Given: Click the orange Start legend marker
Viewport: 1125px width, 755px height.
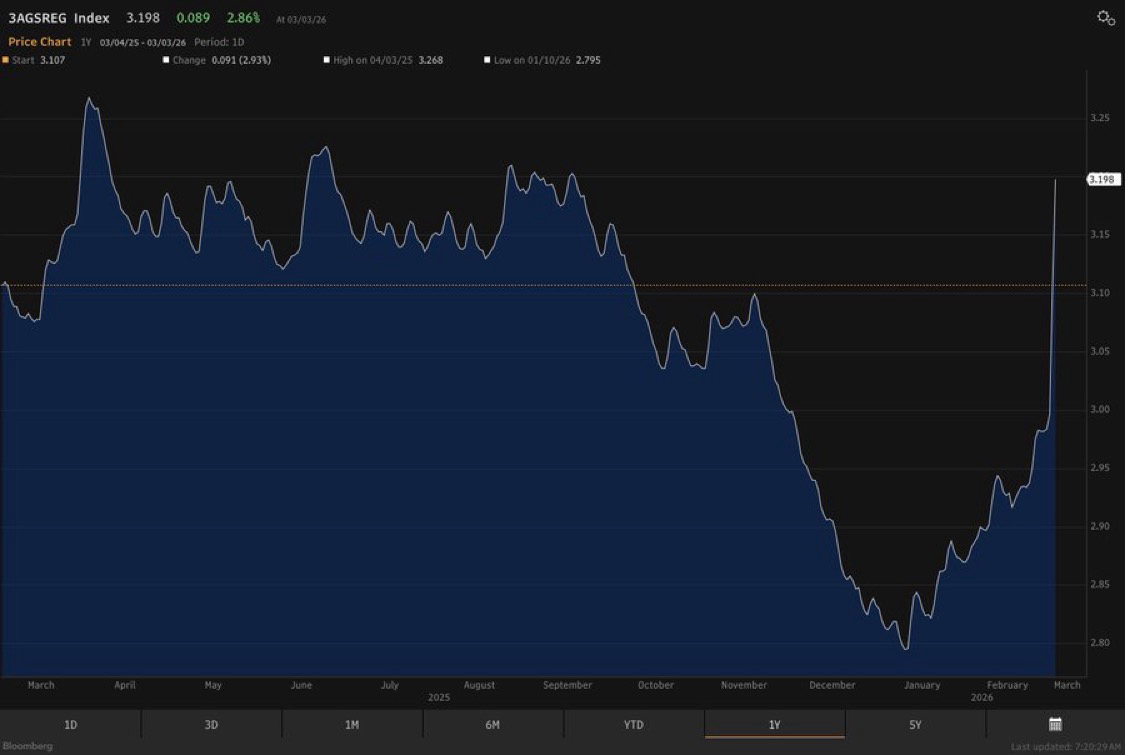Looking at the screenshot, I should coord(5,60).
